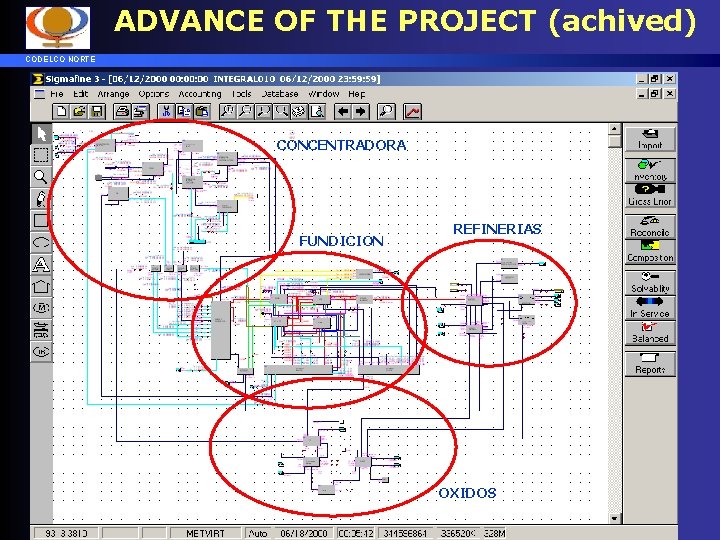Open the Database menu
This screenshot has height=540, width=720.
280,94
